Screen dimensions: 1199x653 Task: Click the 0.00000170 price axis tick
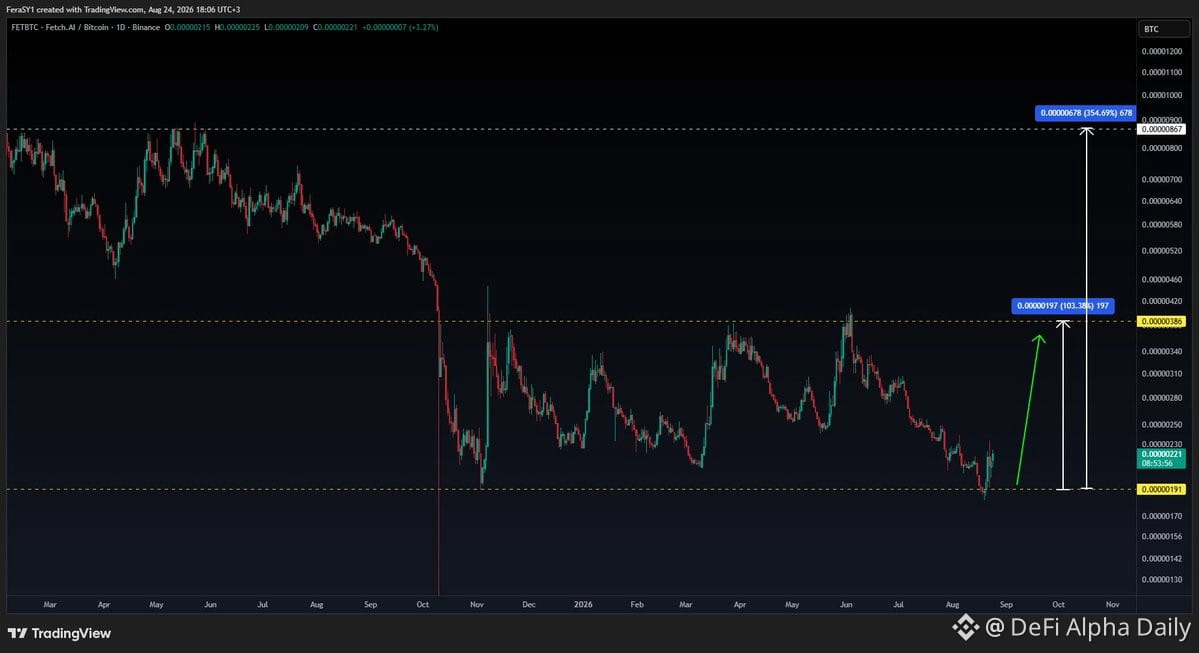point(1162,516)
